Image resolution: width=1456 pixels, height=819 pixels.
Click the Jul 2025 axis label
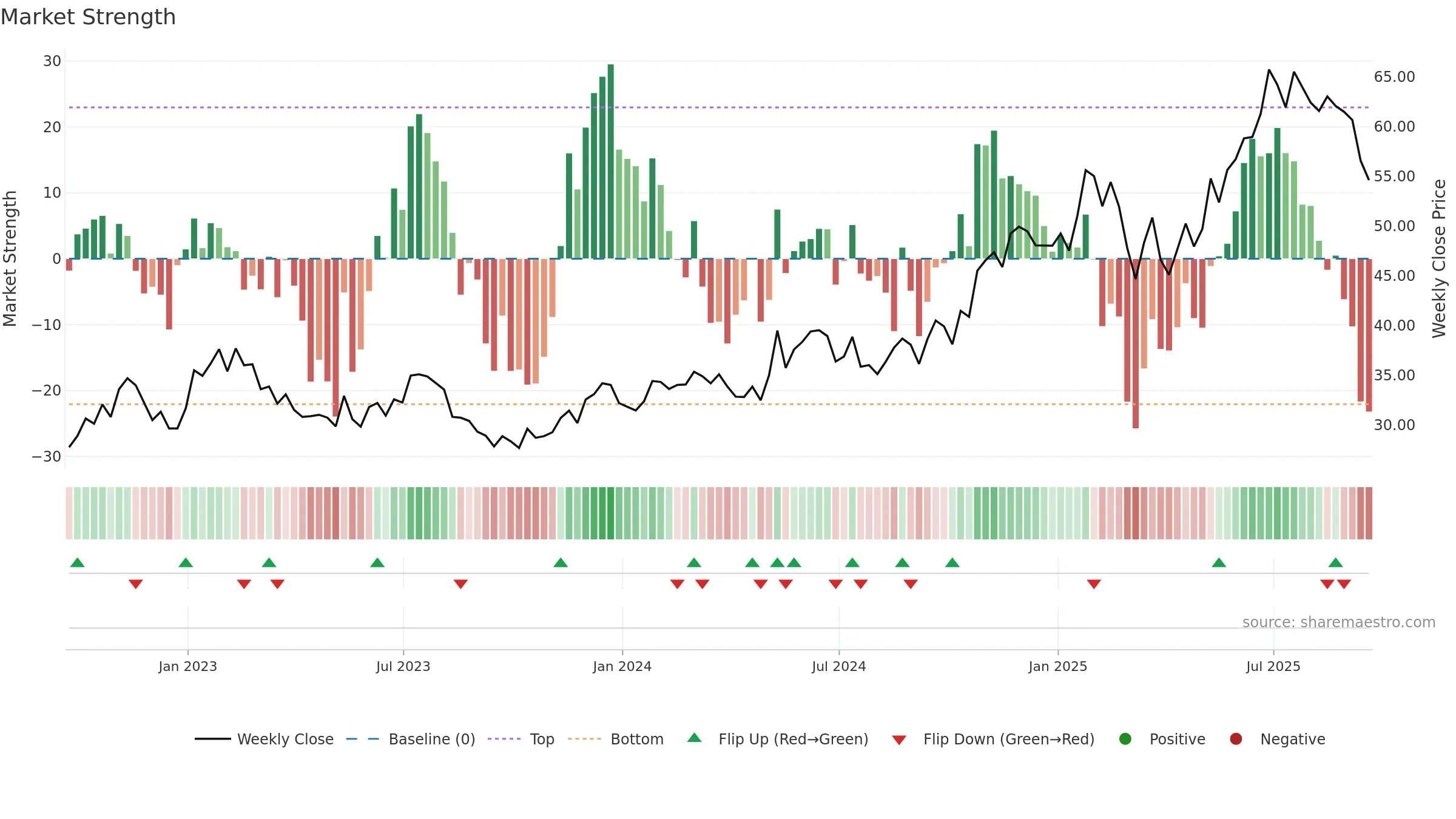click(1273, 666)
